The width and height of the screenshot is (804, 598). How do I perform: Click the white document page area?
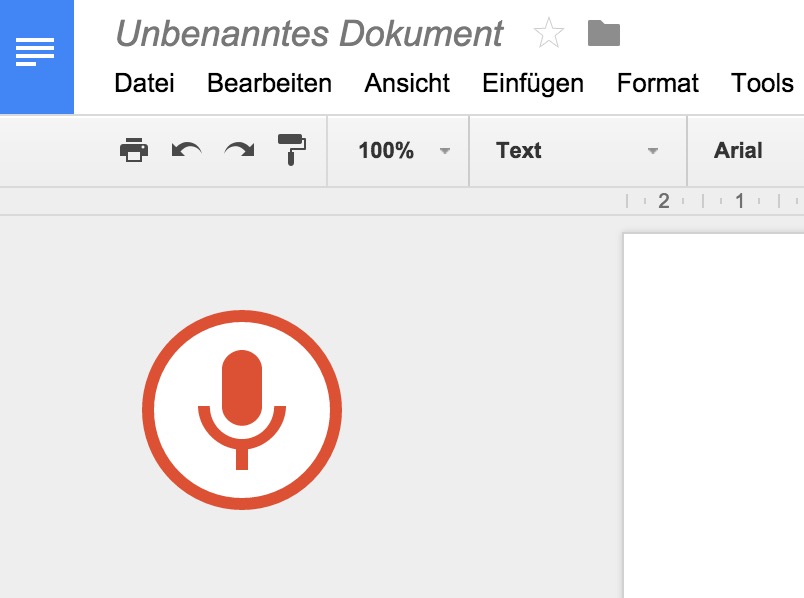point(714,415)
